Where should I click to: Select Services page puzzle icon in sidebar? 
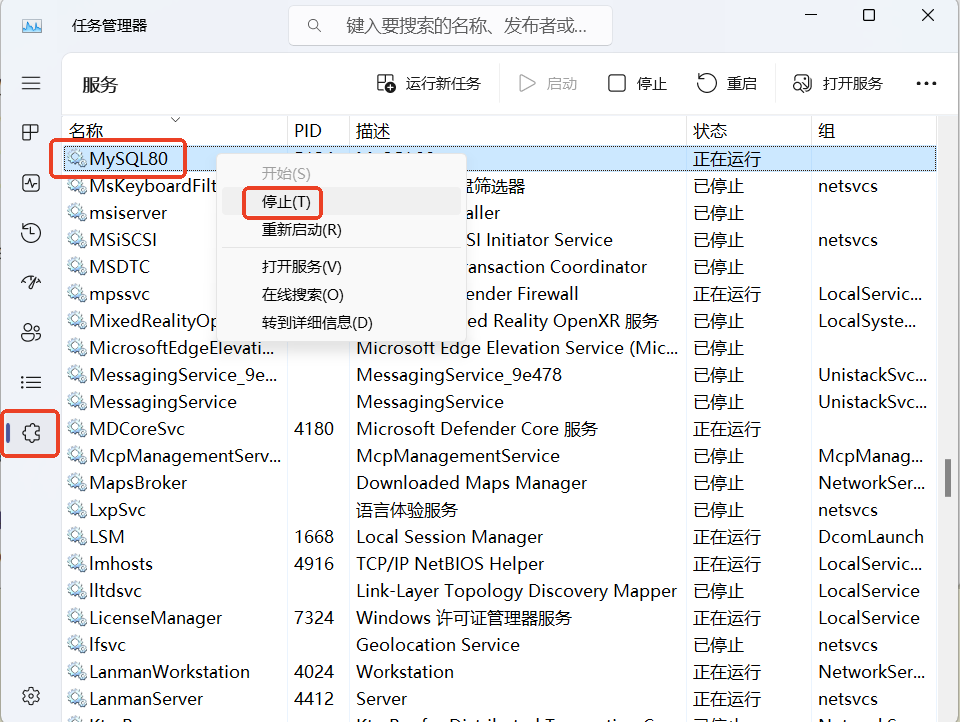coord(31,433)
